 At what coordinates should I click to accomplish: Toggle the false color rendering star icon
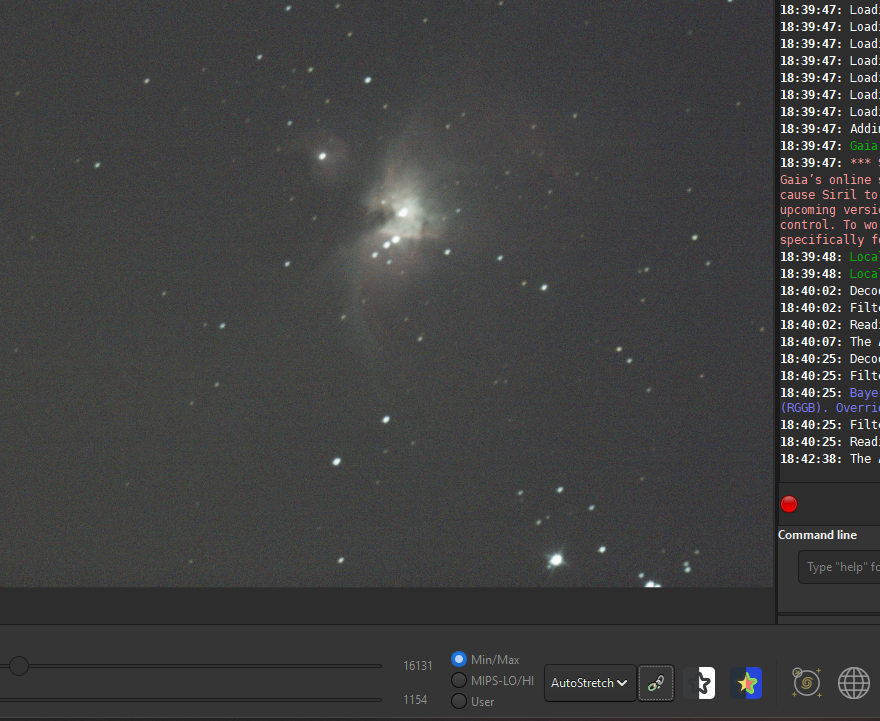(x=746, y=683)
